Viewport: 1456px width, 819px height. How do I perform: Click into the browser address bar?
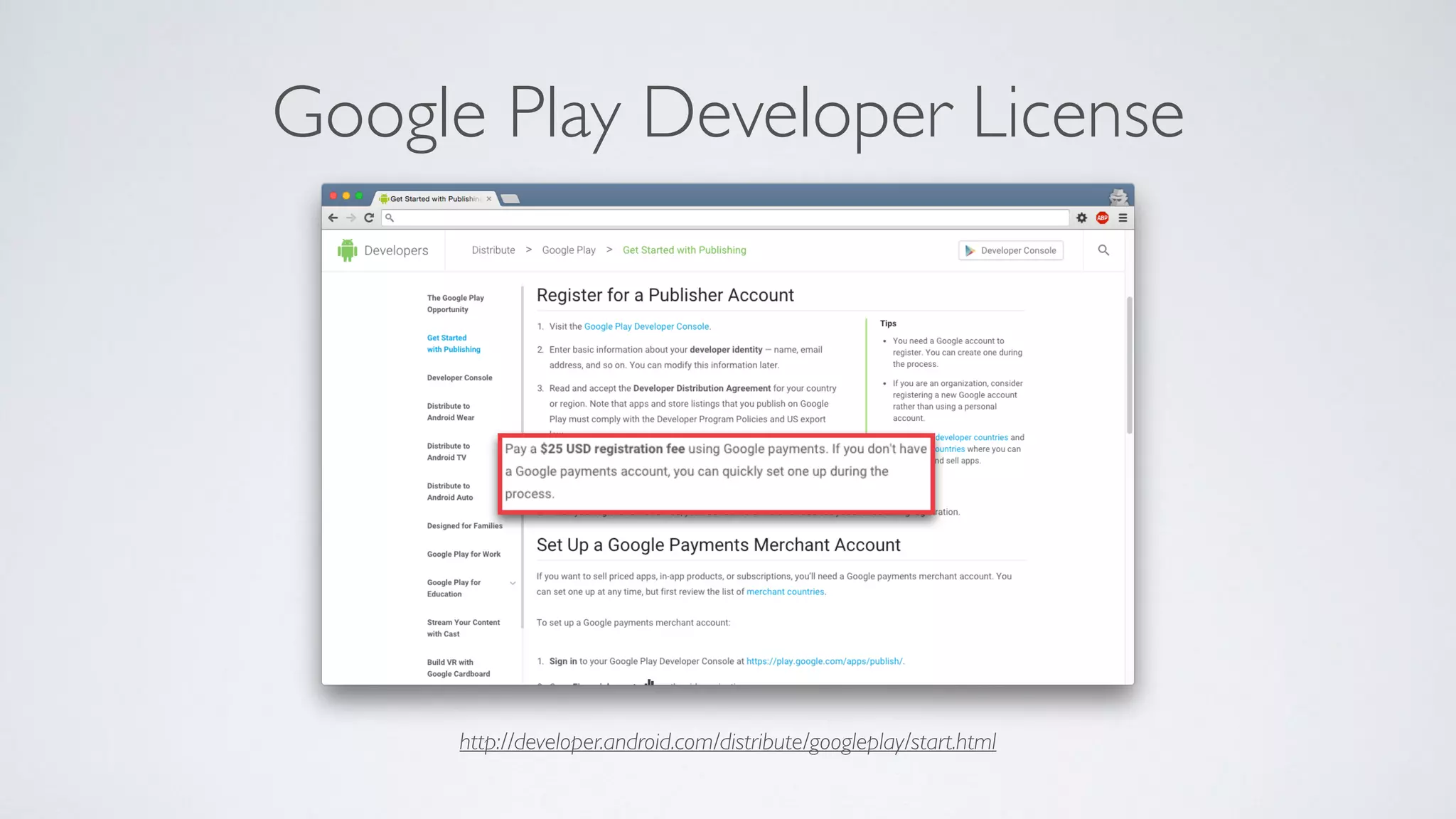(x=725, y=218)
